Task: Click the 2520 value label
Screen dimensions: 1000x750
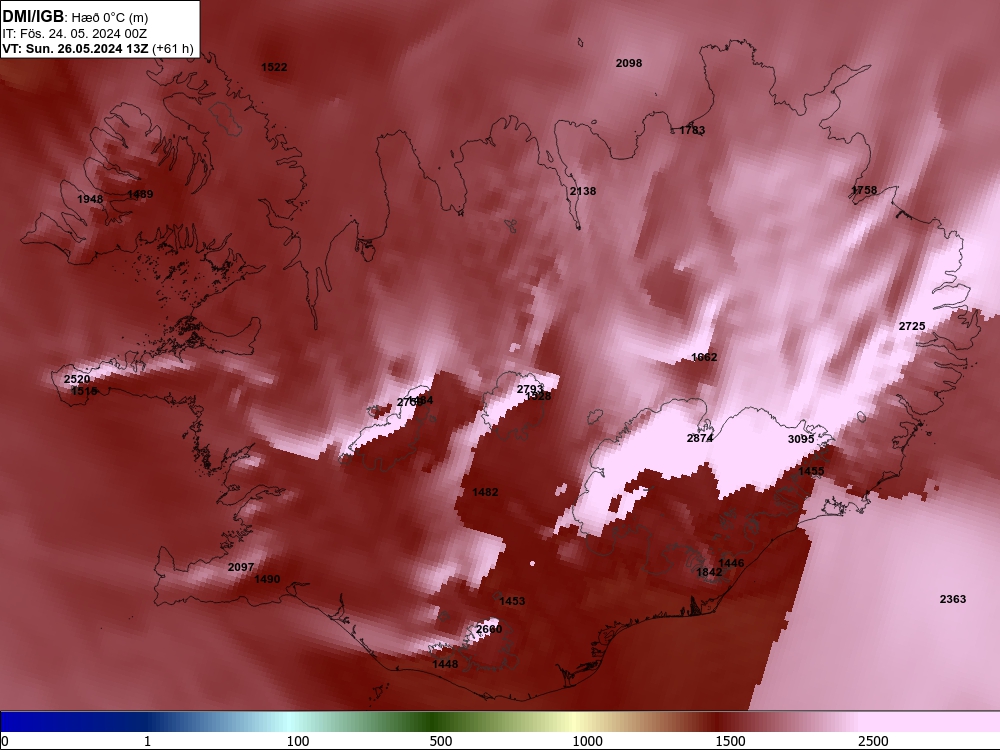Action: click(77, 379)
